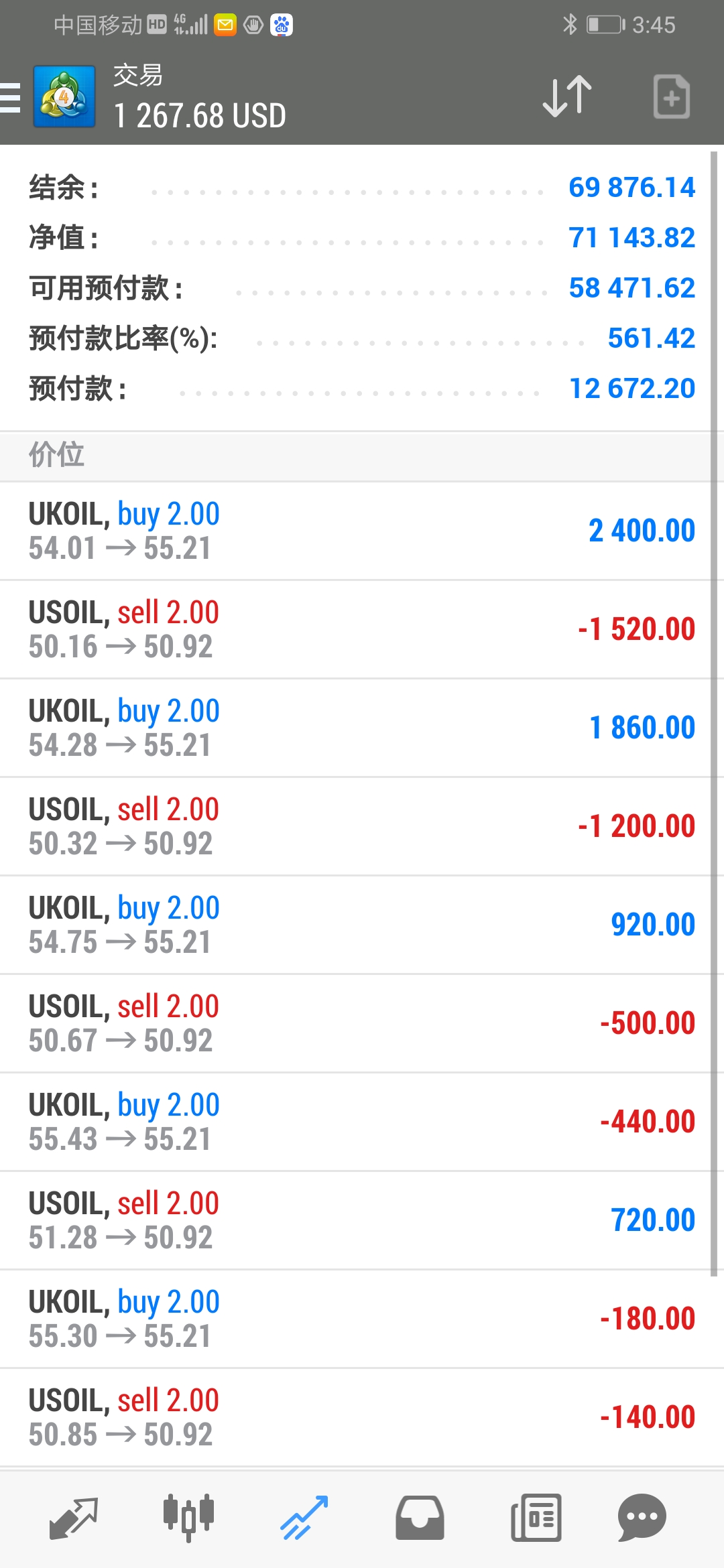Viewport: 724px width, 1568px height.
Task: Select the Trade tab trend icon
Action: [304, 1518]
